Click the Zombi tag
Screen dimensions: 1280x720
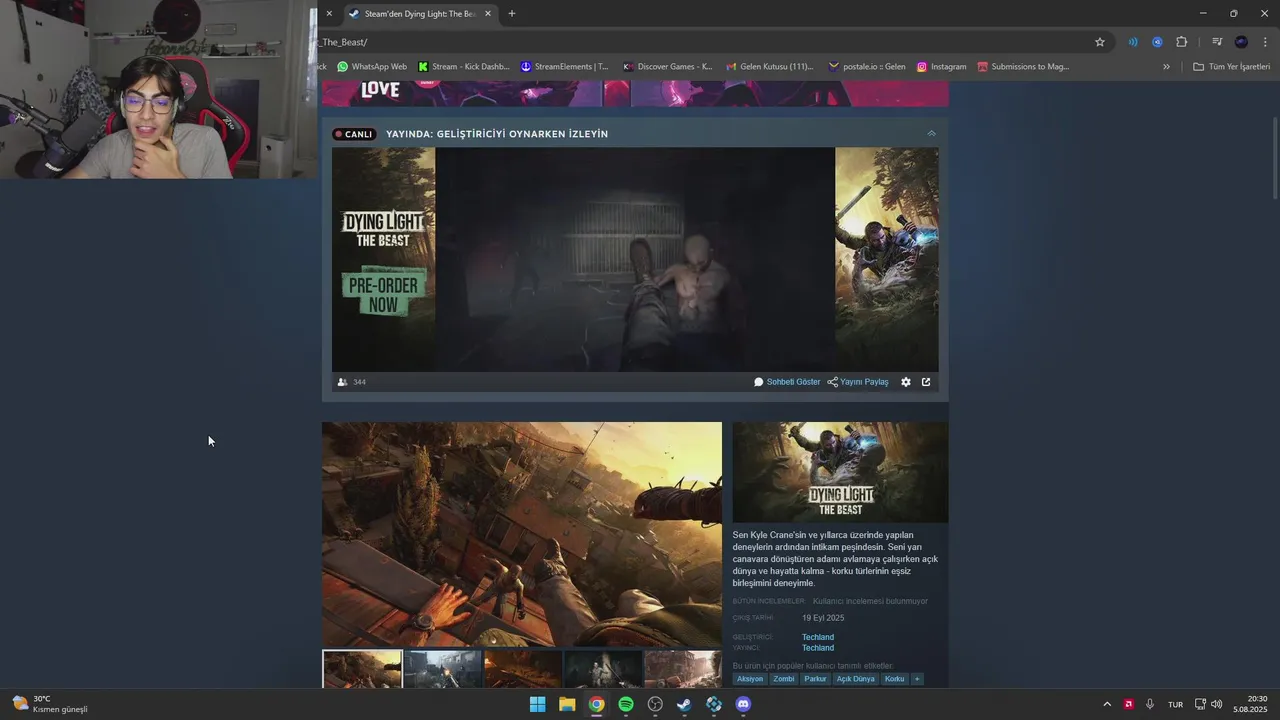[784, 679]
